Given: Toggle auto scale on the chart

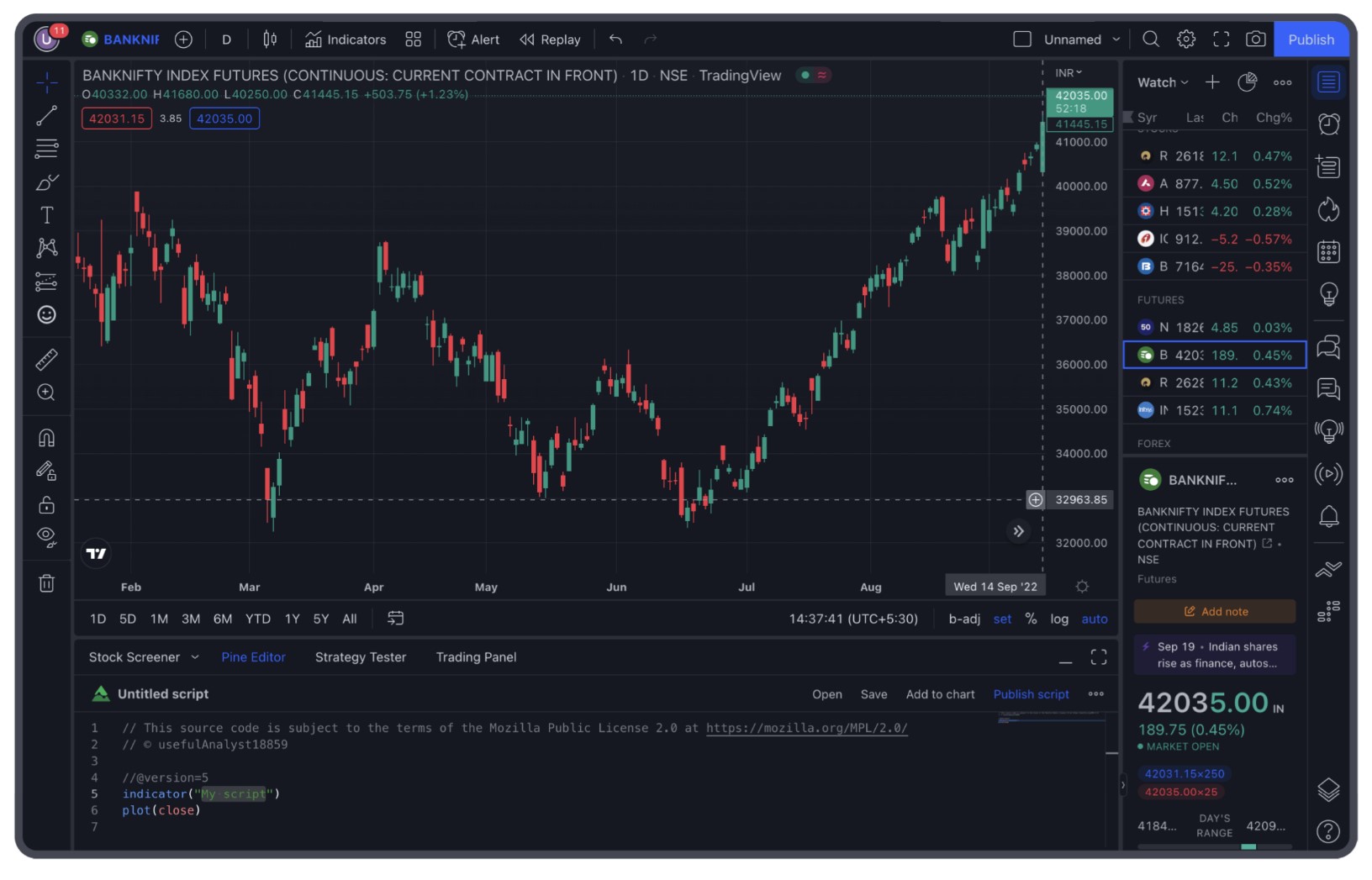Looking at the screenshot, I should coord(1094,619).
